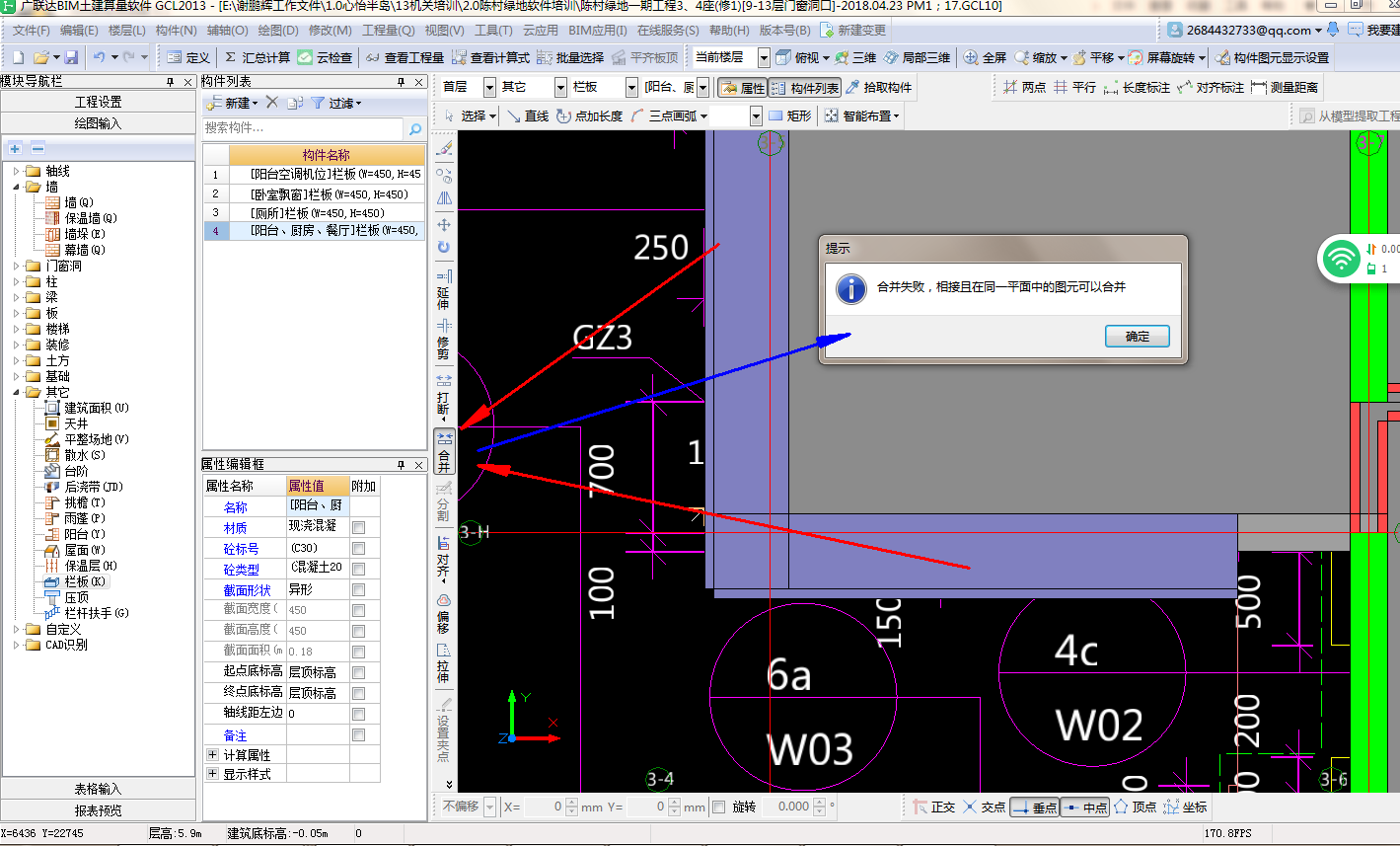Open the 新建 dropdown in component list
The height and width of the screenshot is (846, 1400).
233,103
